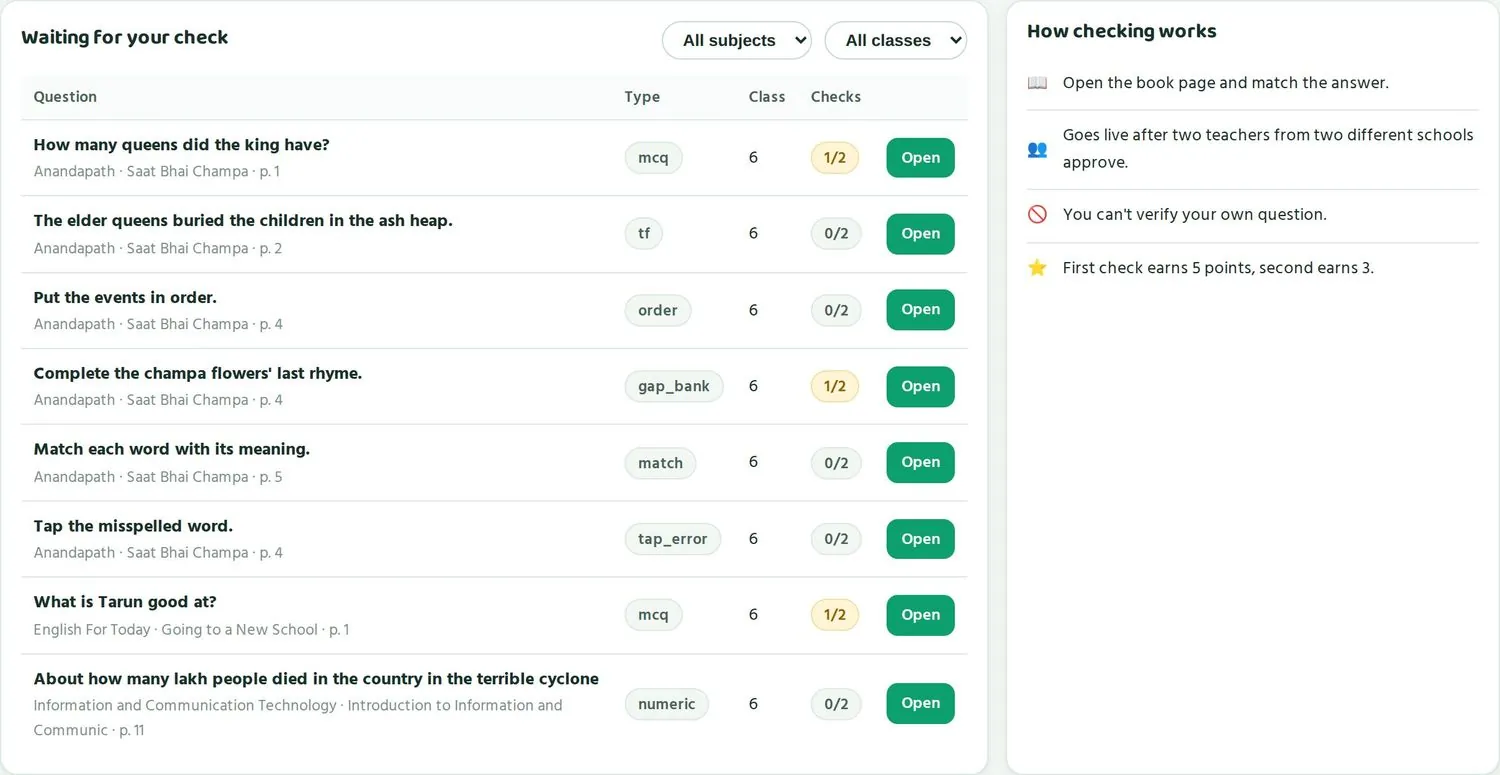Click the 0/2 checks badge for 'Put the events in order'
The width and height of the screenshot is (1500, 775).
pyautogui.click(x=836, y=310)
